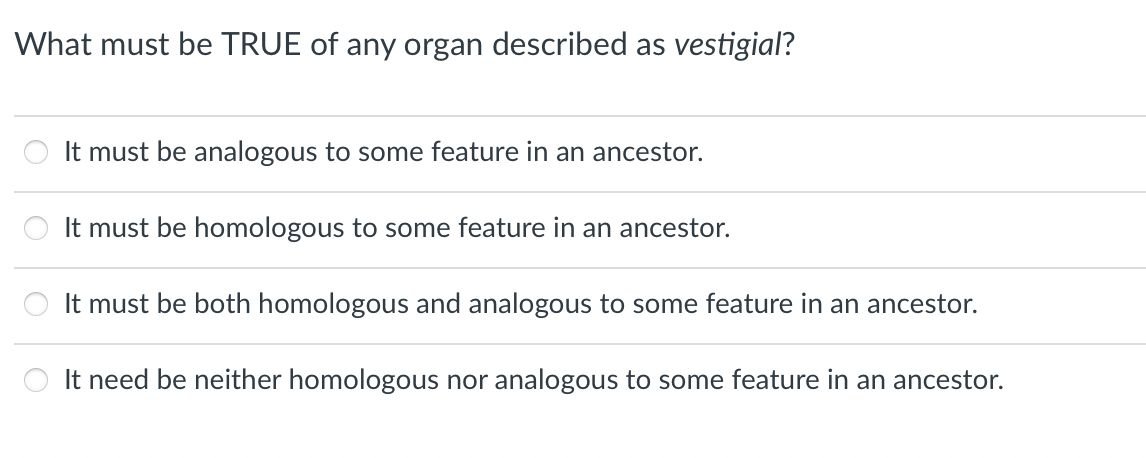Click the answer text 'It need be neither homologous nor analogous'
1146x458 pixels.
click(533, 380)
